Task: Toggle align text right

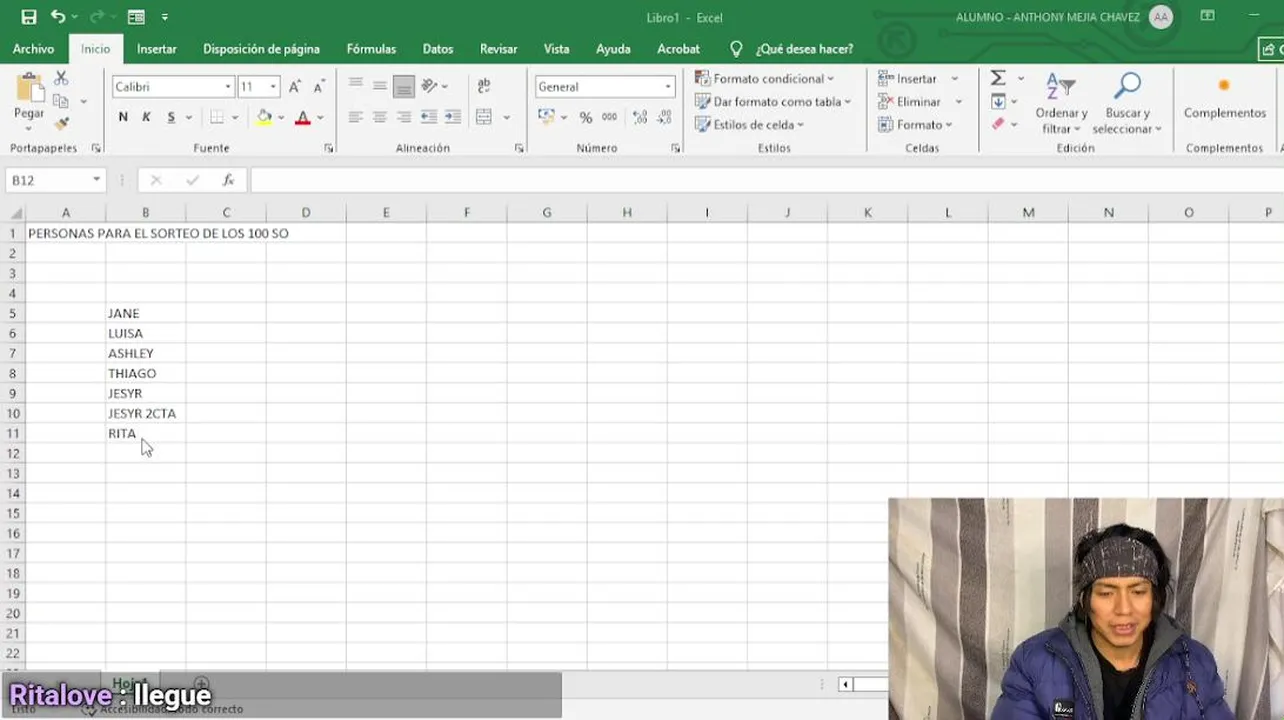Action: tap(404, 117)
